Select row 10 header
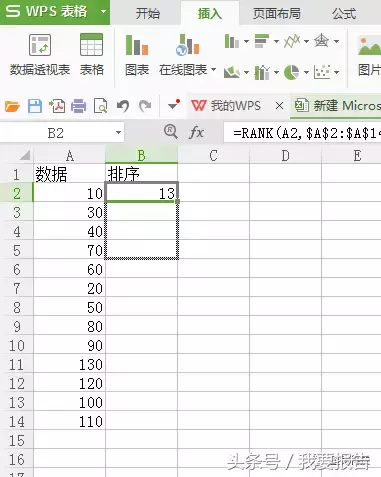The width and height of the screenshot is (381, 477). coord(17,345)
